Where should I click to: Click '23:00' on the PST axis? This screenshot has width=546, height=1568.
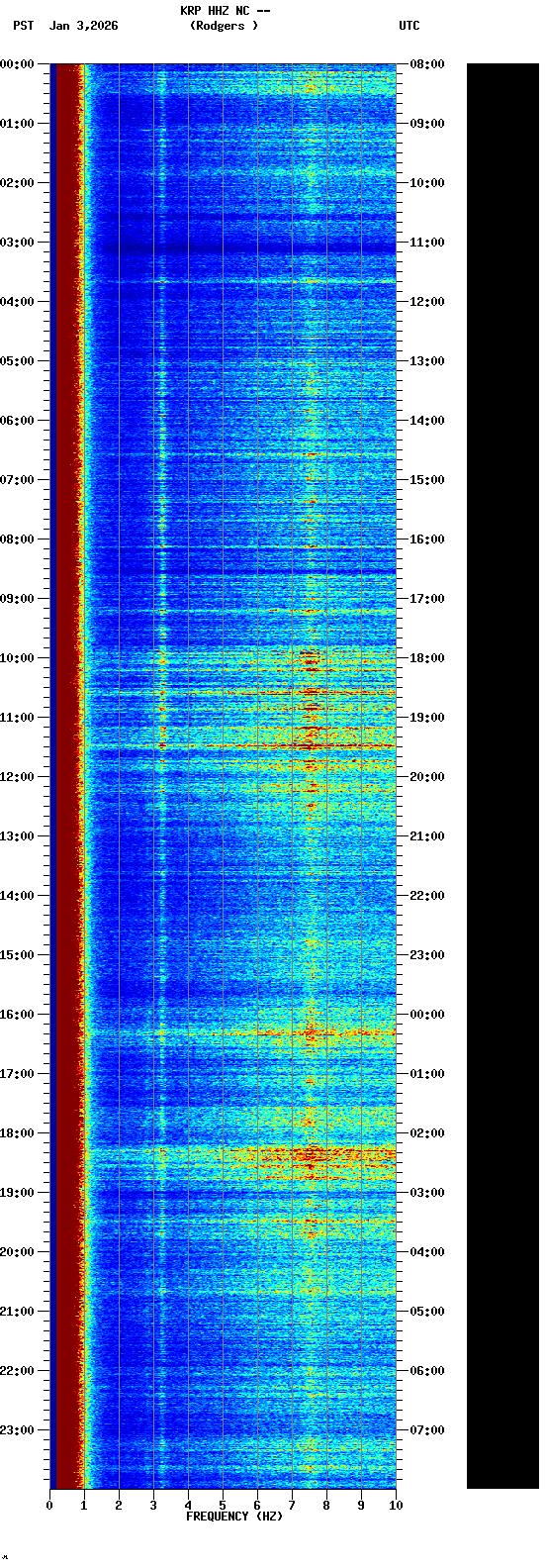(x=18, y=1430)
